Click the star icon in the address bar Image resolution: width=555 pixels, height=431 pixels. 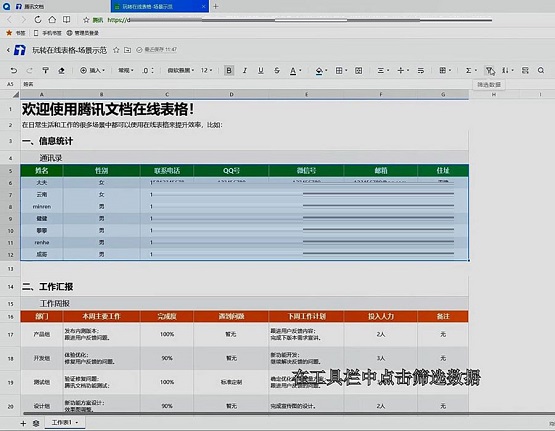(86, 20)
